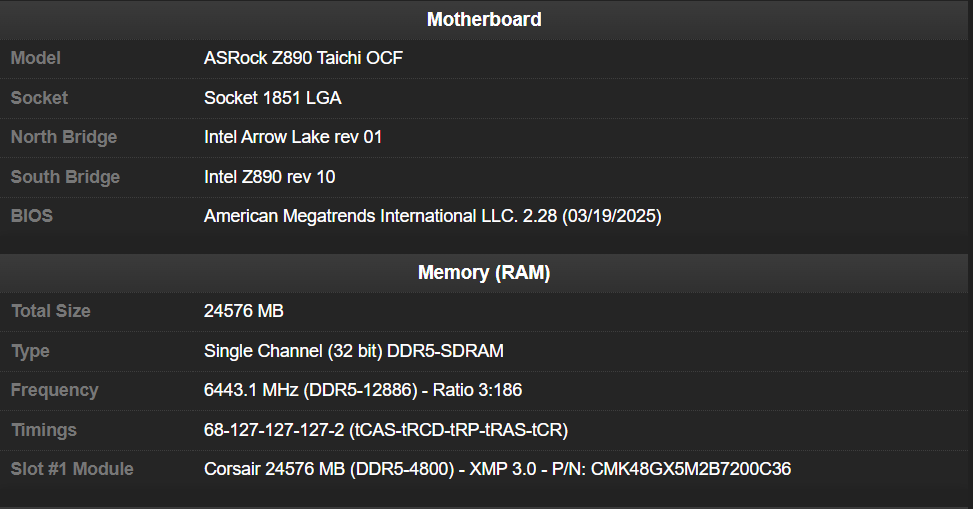Click the BIOS row label
This screenshot has width=973, height=509.
point(32,216)
